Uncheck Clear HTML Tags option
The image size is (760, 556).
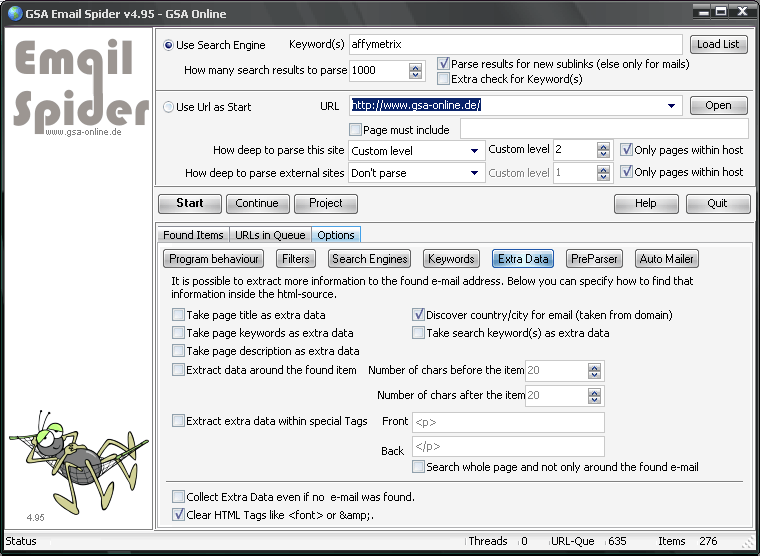(178, 514)
